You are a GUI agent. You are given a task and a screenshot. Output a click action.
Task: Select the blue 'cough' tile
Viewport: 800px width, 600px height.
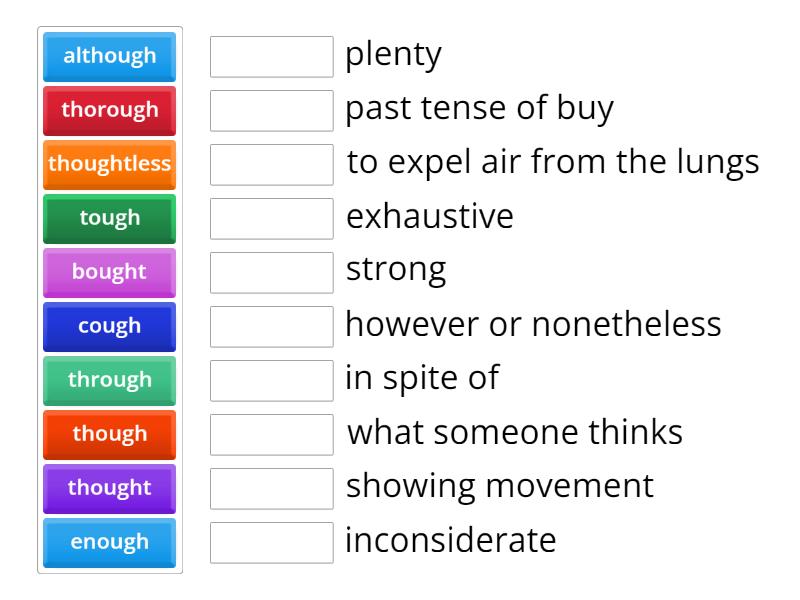pyautogui.click(x=109, y=326)
